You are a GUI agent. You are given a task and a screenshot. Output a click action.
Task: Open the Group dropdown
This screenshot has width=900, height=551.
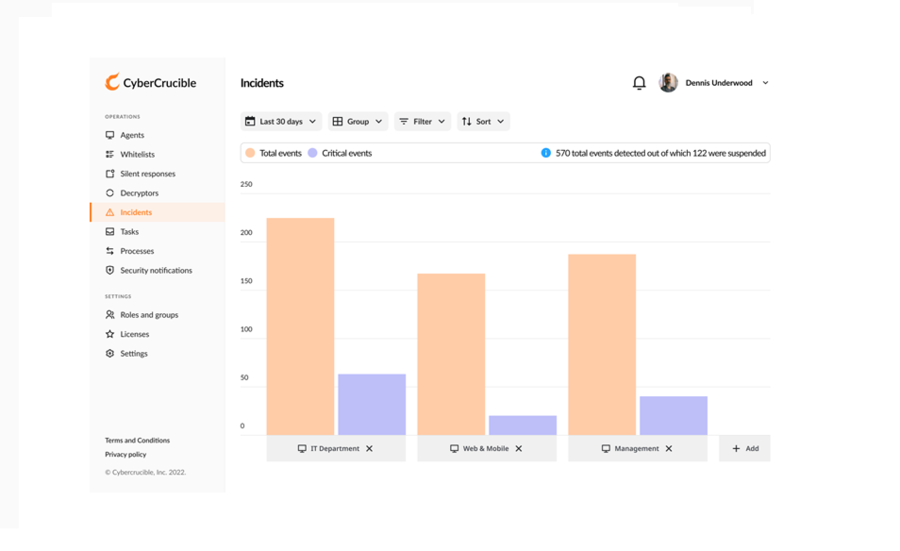(x=357, y=121)
